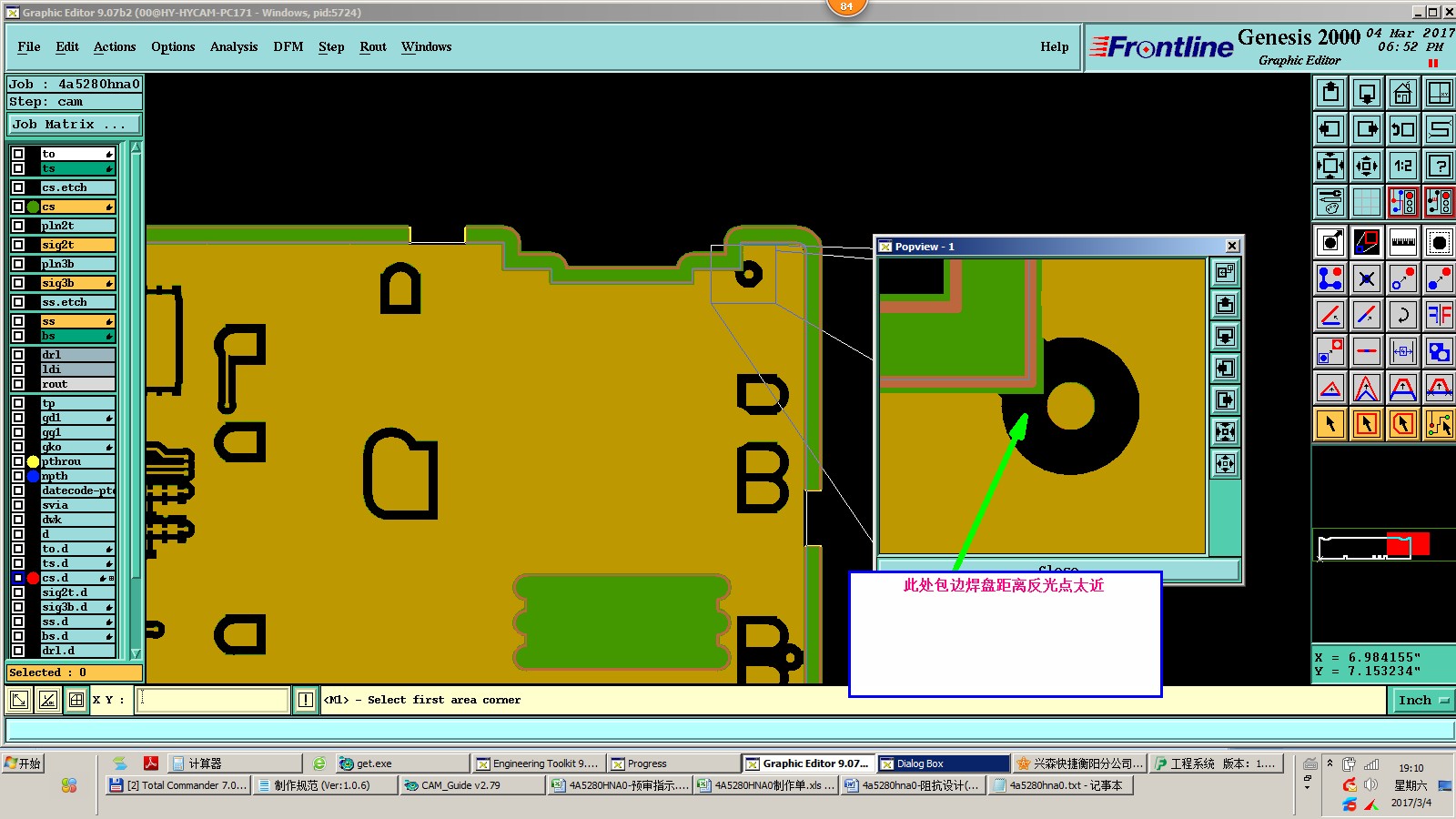Open the Inch units dropdown
Screen dimensions: 1456x819
click(1423, 700)
